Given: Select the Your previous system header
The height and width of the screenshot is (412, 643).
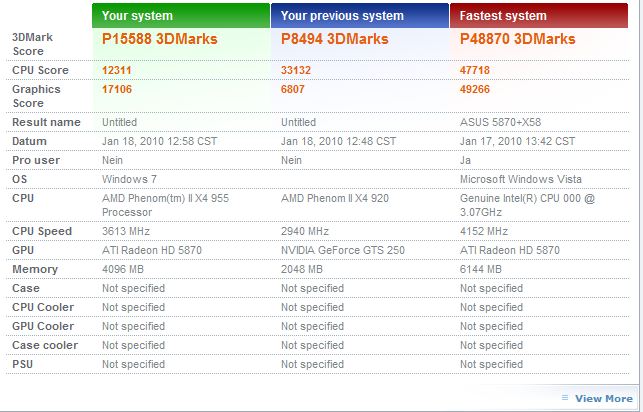Looking at the screenshot, I should [x=360, y=16].
